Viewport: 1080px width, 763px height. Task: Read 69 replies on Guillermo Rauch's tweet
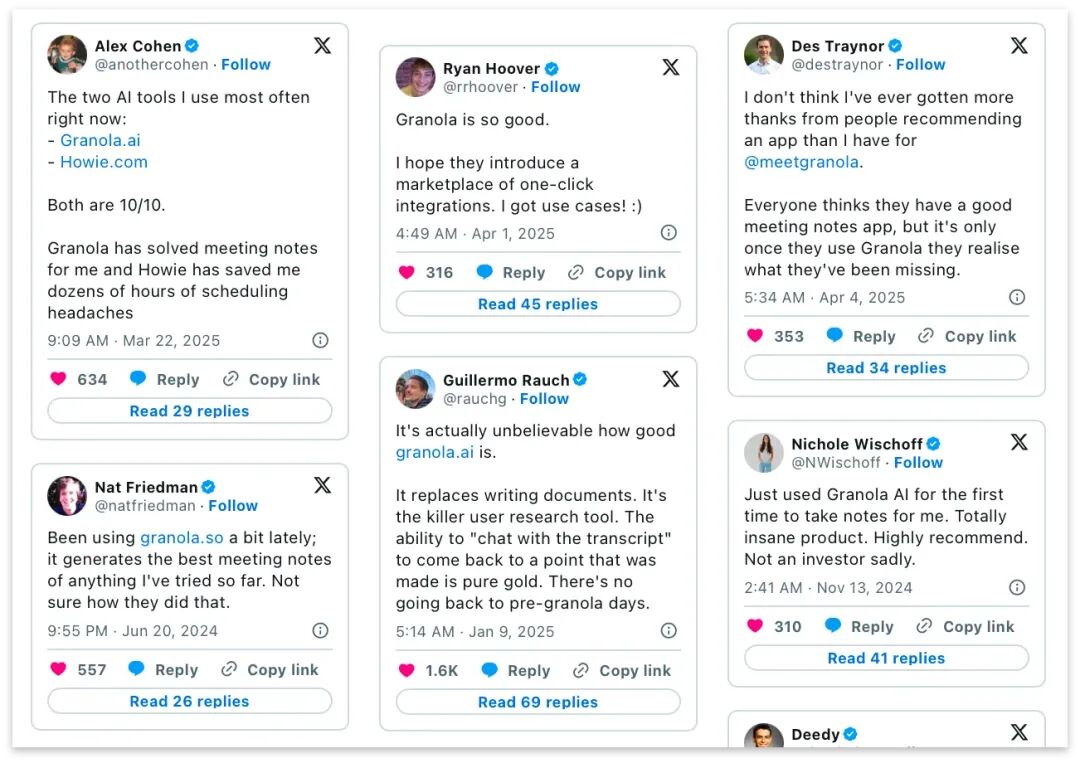point(538,702)
